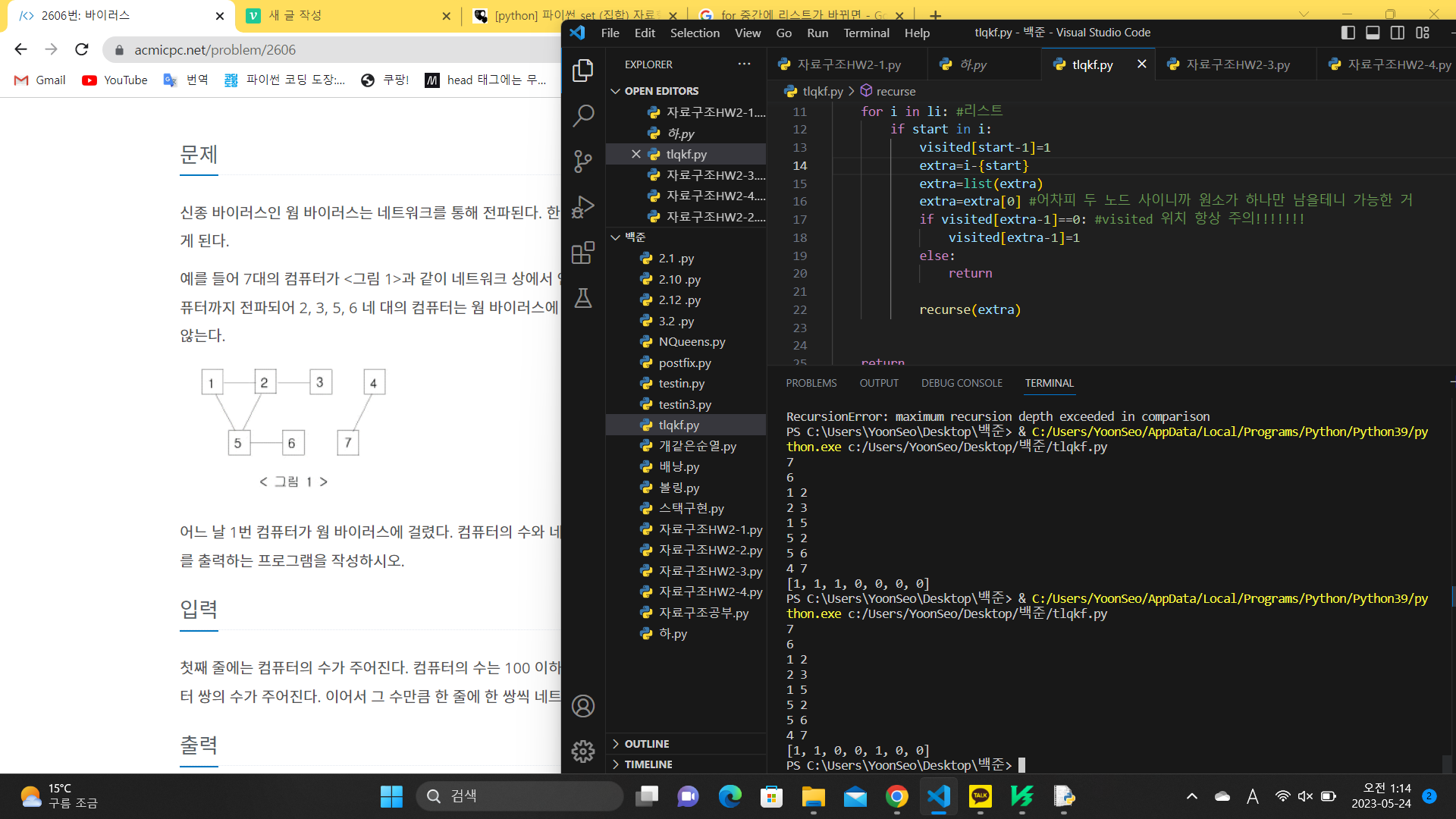Image resolution: width=1456 pixels, height=819 pixels.
Task: Open Manage gear settings icon
Action: [x=582, y=752]
